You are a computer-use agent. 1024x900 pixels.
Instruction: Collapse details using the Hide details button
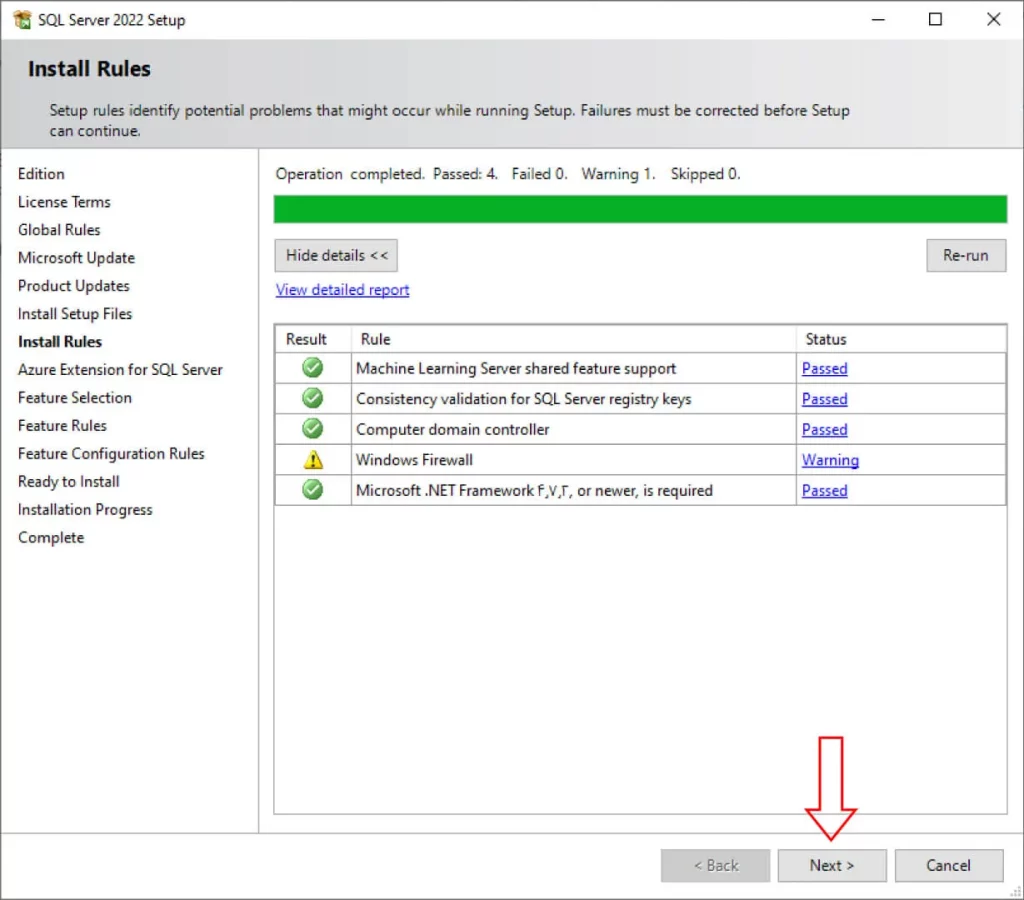[335, 255]
